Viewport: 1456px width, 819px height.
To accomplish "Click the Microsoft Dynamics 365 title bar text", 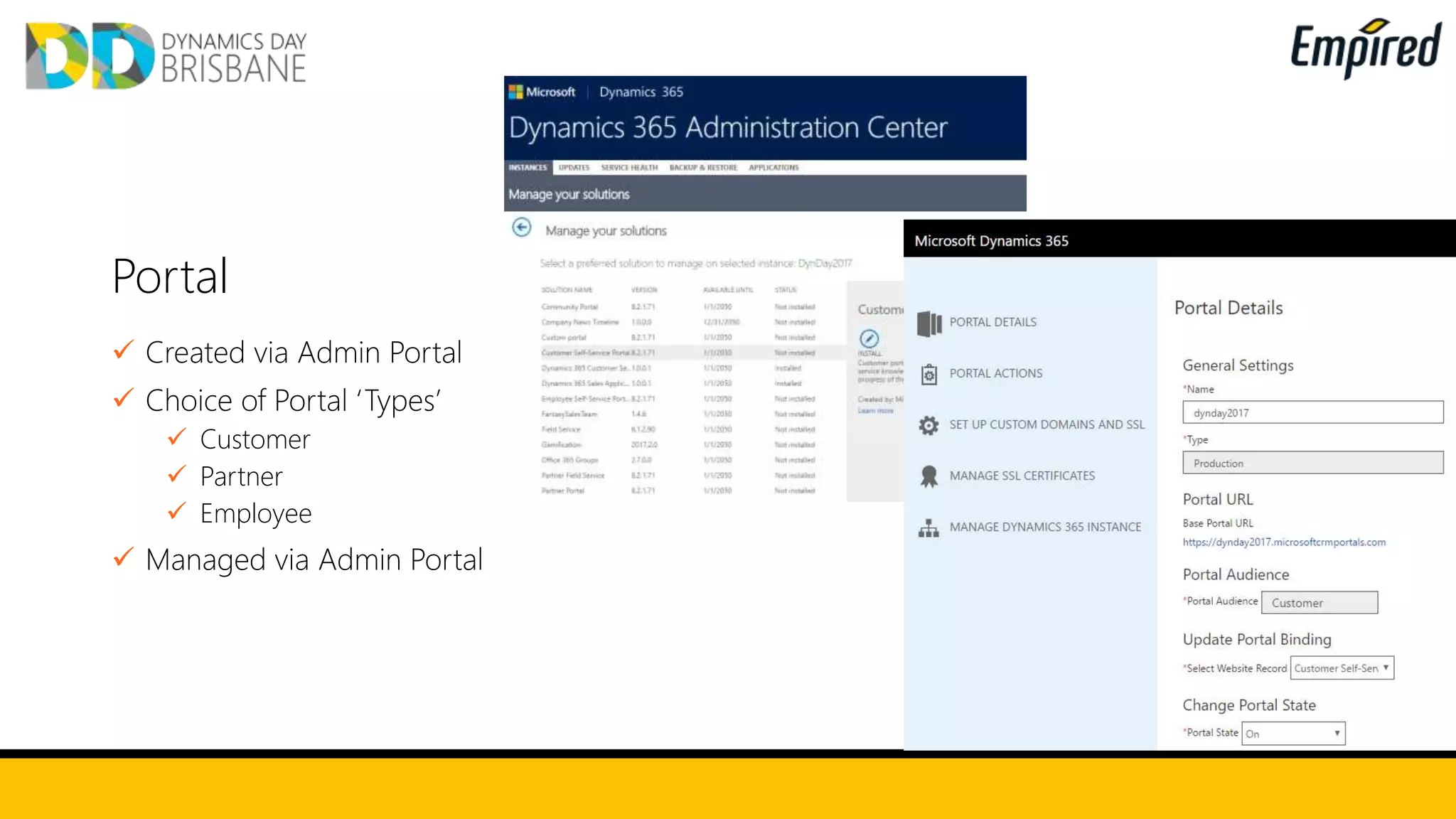I will (991, 240).
